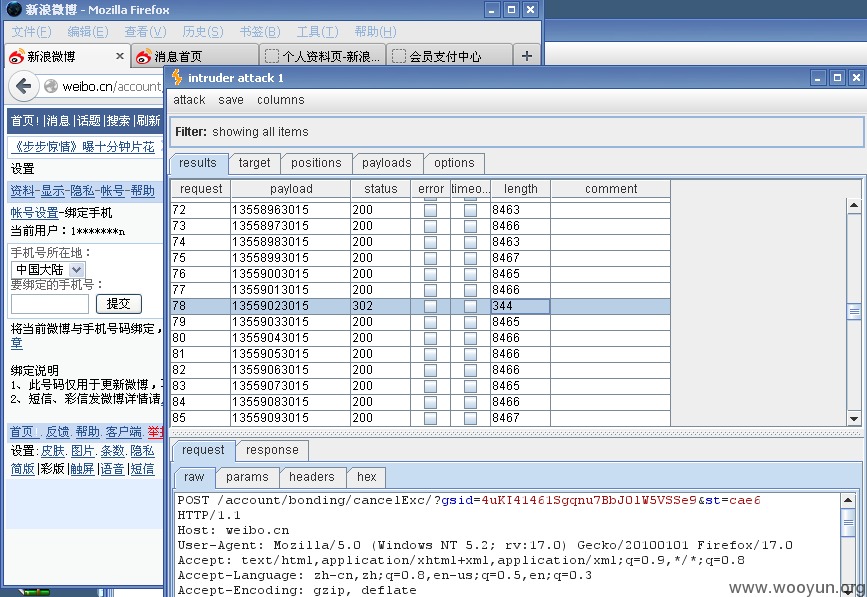The width and height of the screenshot is (867, 597).
Task: Click the Firefox back arrow button
Action: click(x=24, y=86)
